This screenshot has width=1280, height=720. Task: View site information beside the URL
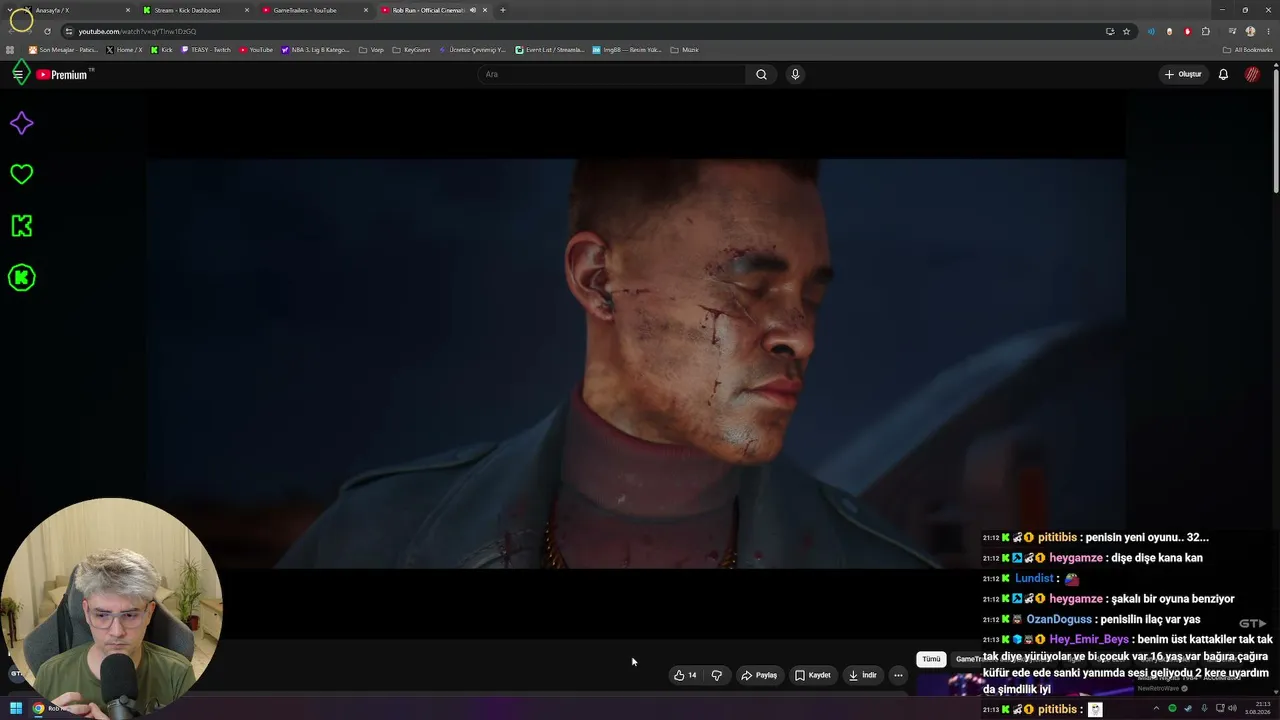click(x=68, y=31)
